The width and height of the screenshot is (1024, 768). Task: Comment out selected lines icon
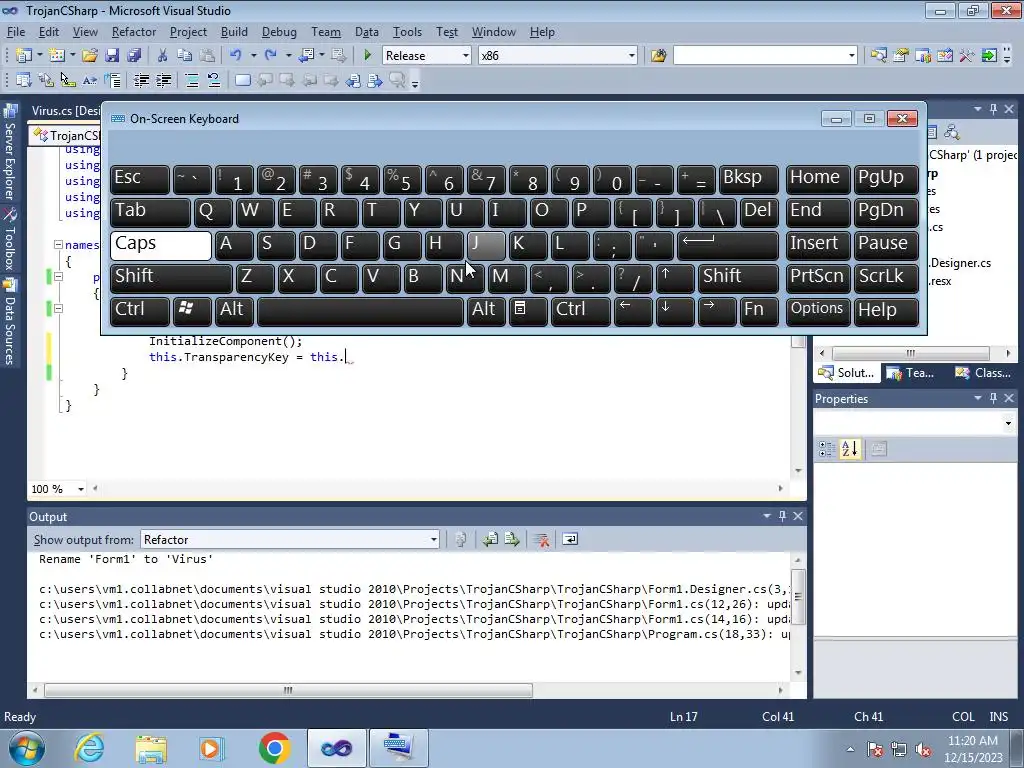click(192, 80)
